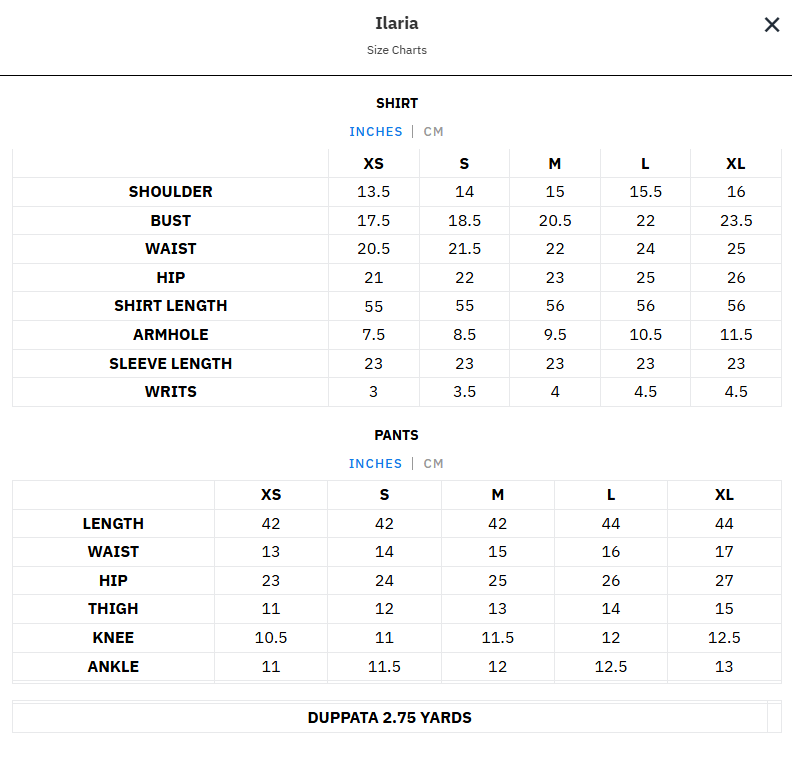
Task: Click the pants ANKLE row label
Action: 113,667
